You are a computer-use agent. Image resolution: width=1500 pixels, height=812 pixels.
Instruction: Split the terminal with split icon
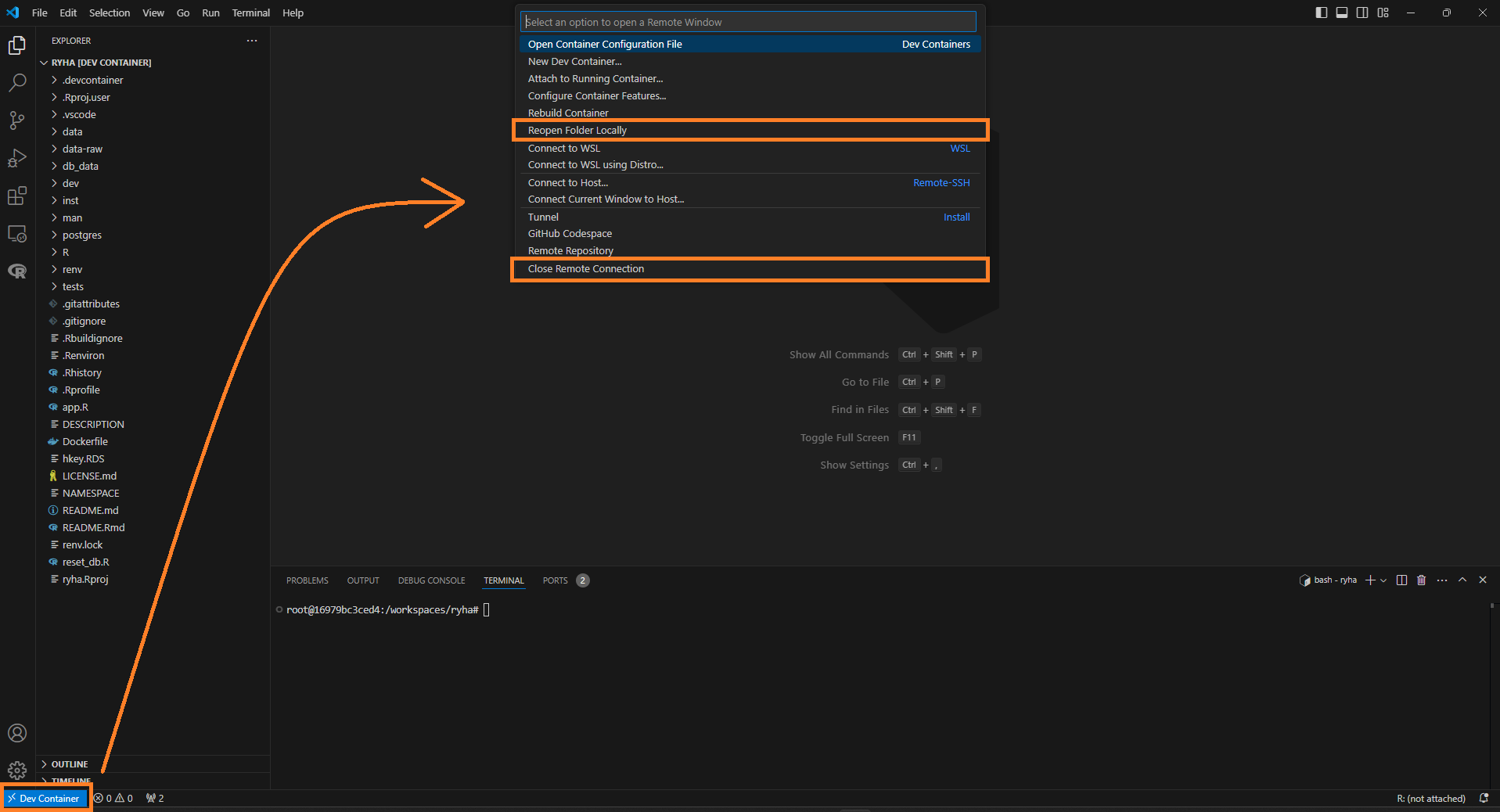pyautogui.click(x=1401, y=580)
